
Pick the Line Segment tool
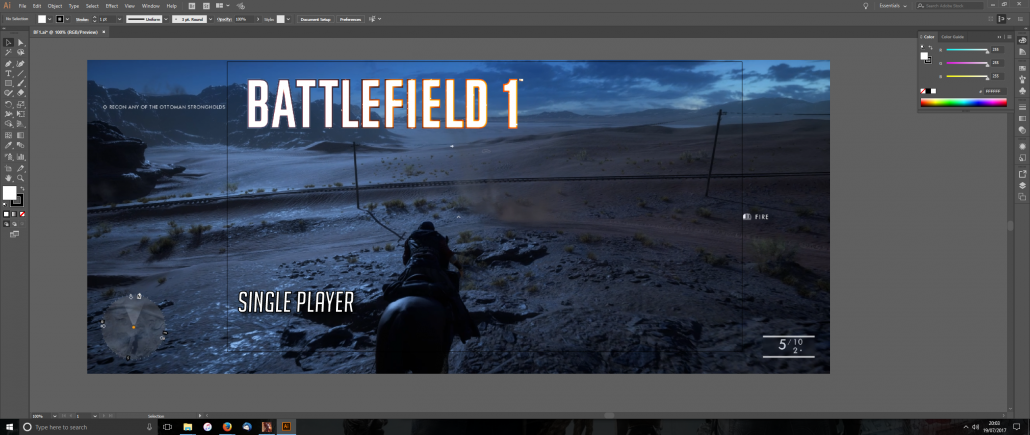click(20, 74)
